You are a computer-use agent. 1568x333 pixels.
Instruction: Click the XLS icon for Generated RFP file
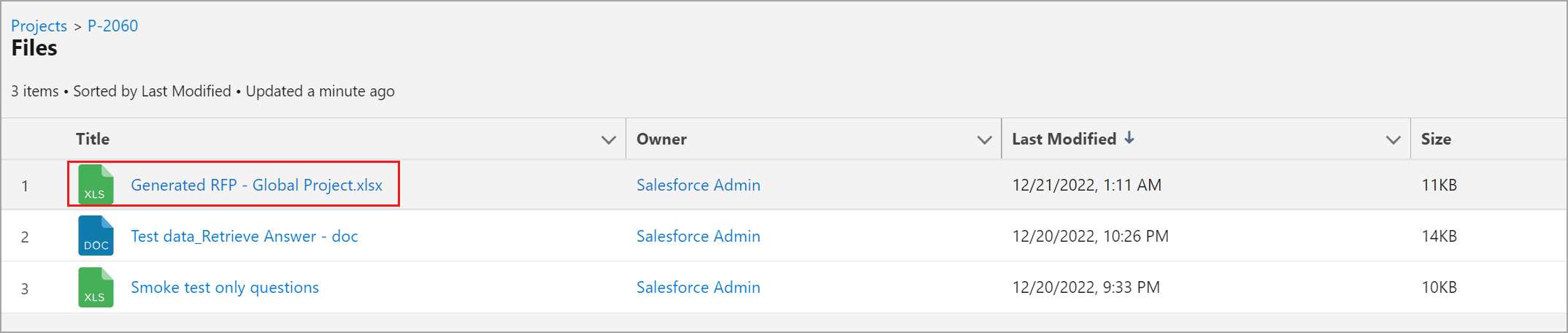[x=96, y=184]
